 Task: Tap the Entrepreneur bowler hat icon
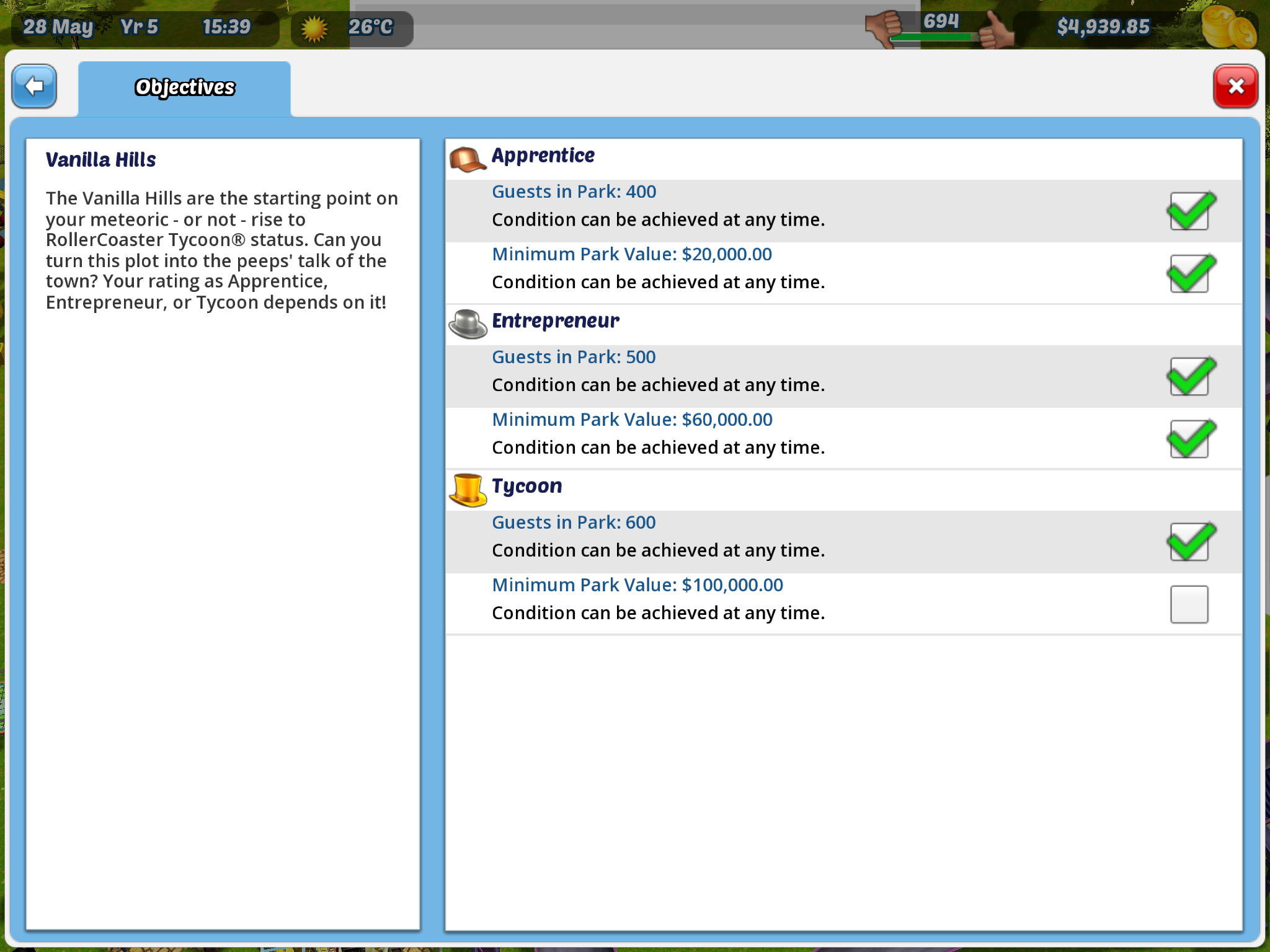click(x=468, y=324)
